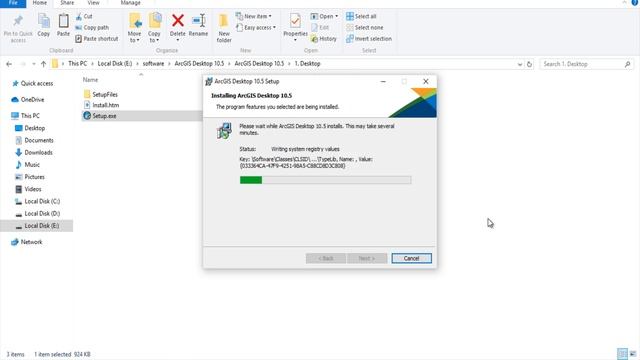
Task: Click Open in ribbon
Action: coord(324,16)
